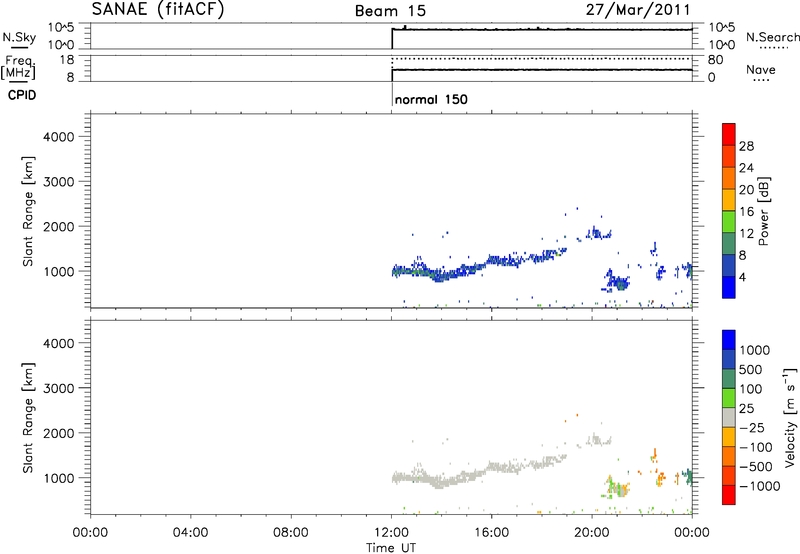Pick the teal 8–12 dB power swatch
Screen dimensions: 800x554
coord(729,244)
